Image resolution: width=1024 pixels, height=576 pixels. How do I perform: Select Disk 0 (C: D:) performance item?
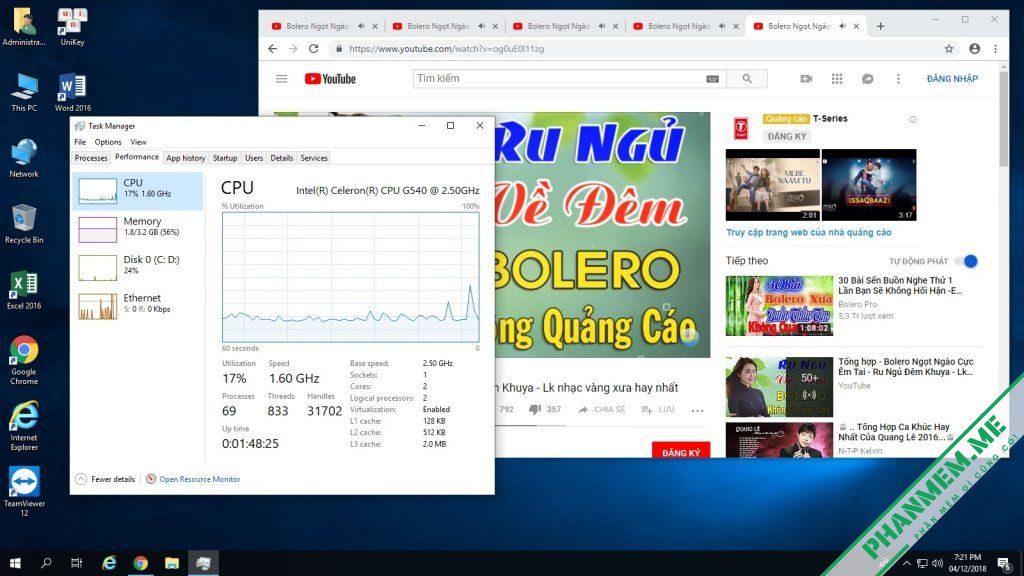tap(138, 266)
